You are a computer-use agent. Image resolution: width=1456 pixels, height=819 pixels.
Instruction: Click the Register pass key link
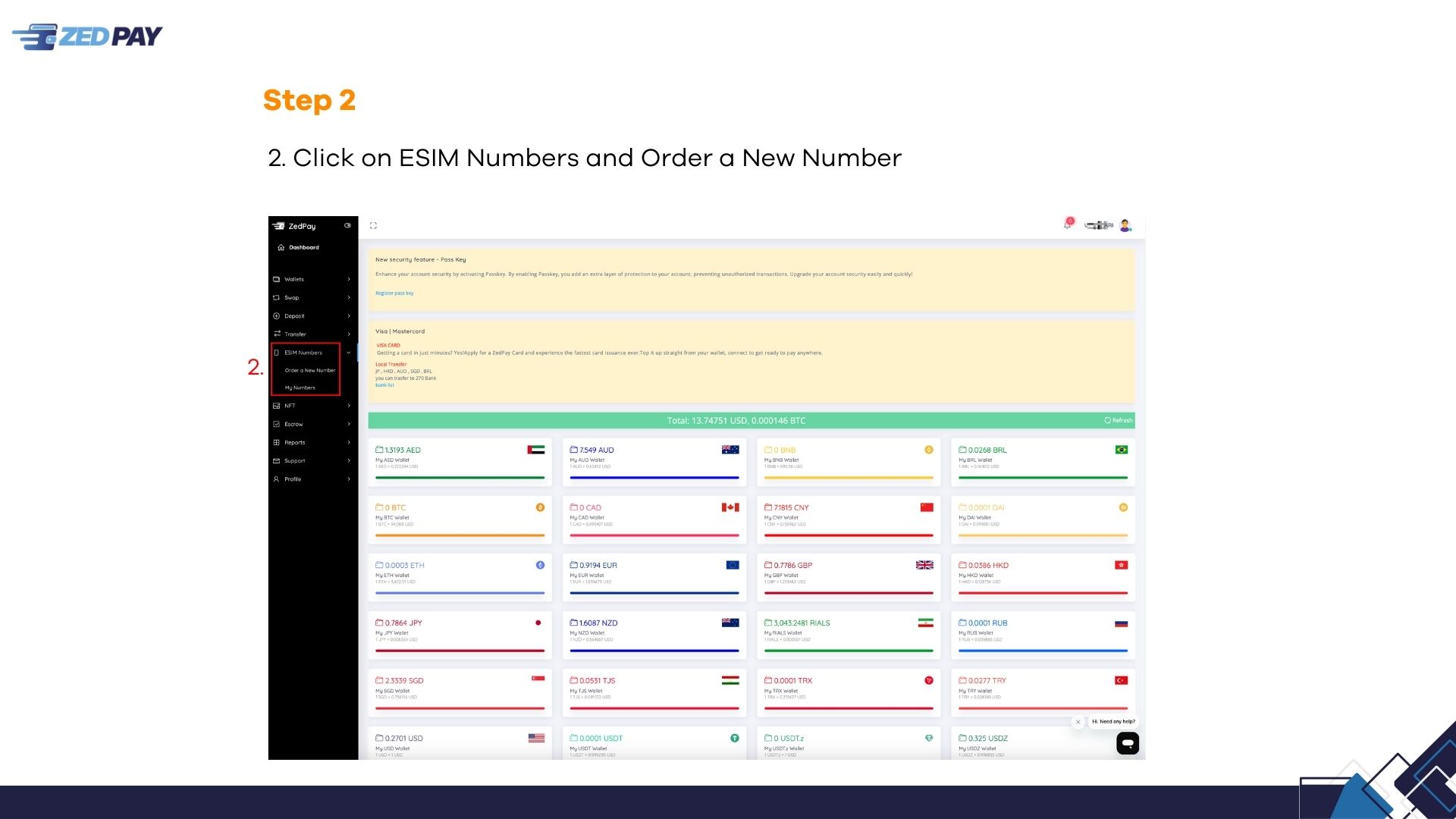[x=394, y=293]
